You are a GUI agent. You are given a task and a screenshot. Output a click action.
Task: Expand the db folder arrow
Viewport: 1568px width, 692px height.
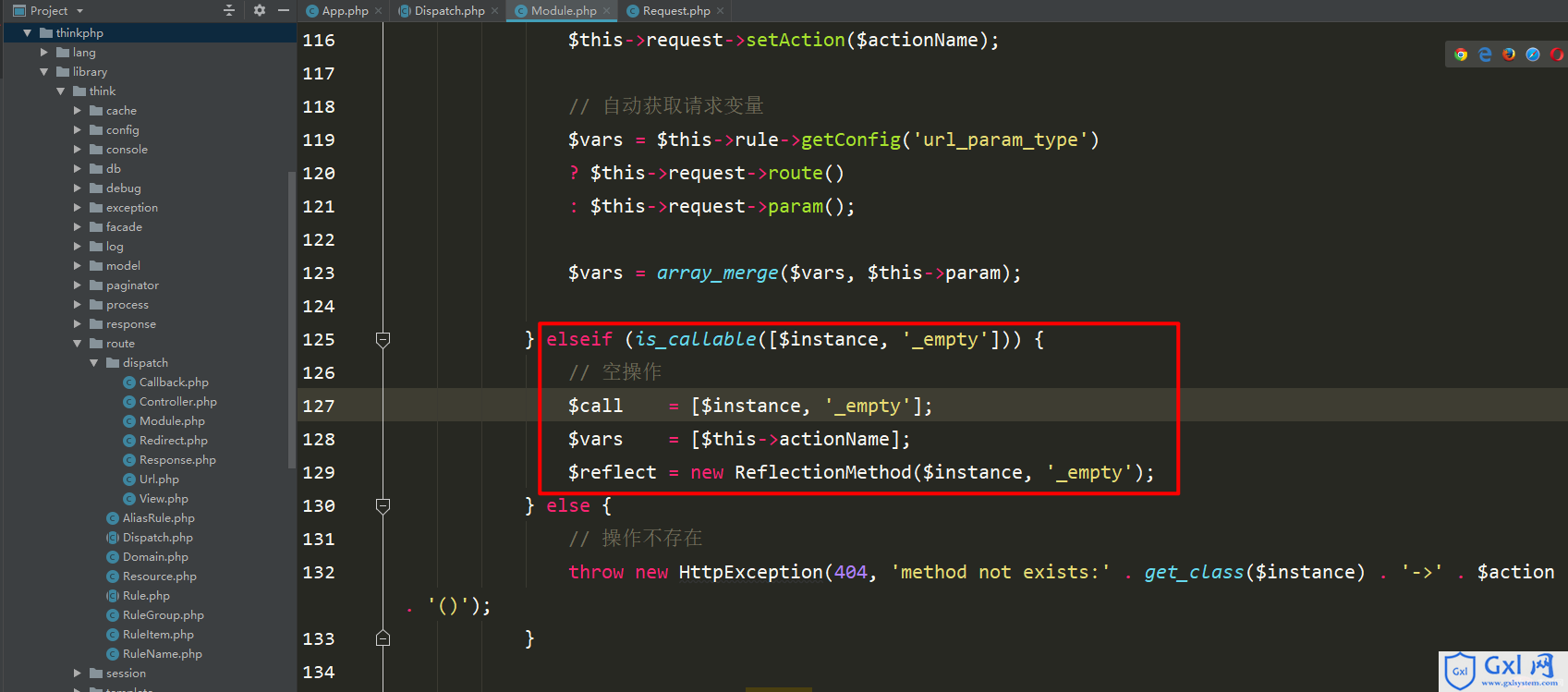[x=77, y=169]
